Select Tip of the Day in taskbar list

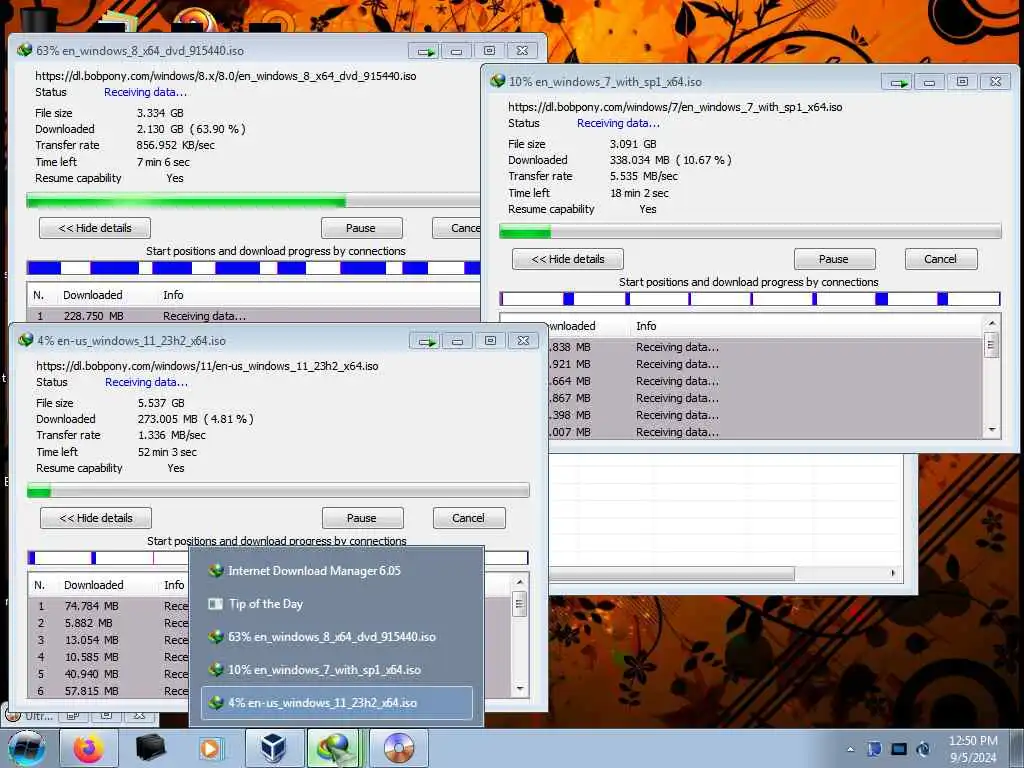coord(336,604)
